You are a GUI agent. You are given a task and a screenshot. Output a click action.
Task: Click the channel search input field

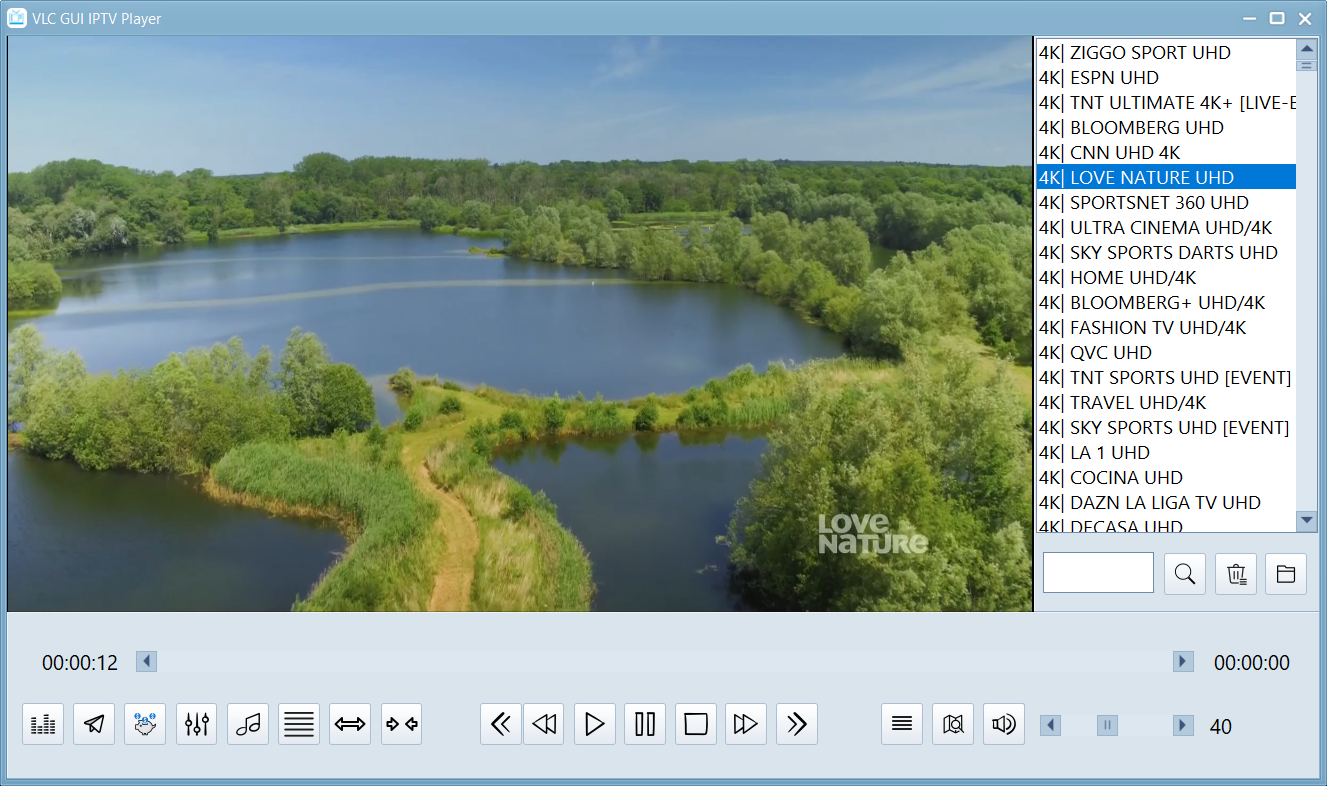pyautogui.click(x=1098, y=573)
